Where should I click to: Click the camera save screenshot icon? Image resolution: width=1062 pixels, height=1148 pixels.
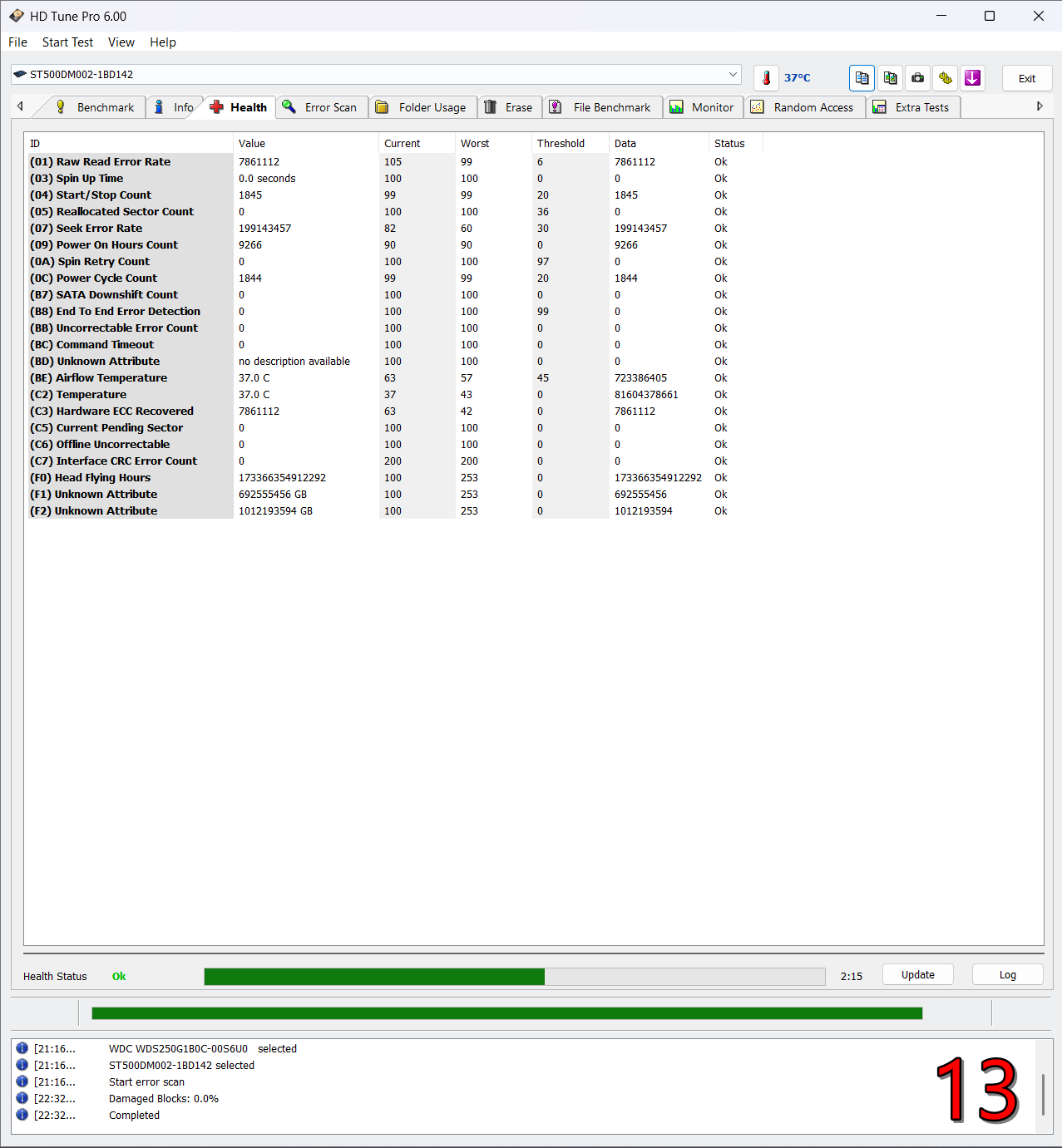pos(917,78)
